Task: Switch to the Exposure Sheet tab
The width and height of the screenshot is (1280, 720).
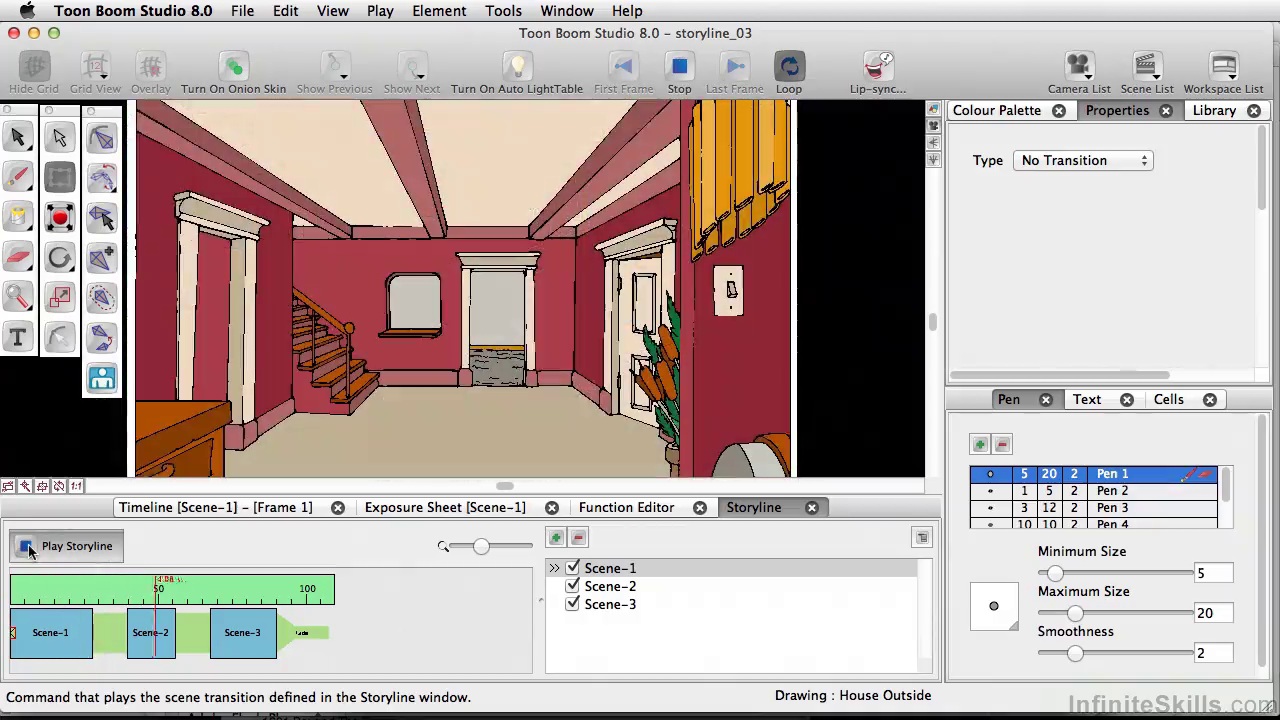Action: [x=445, y=507]
